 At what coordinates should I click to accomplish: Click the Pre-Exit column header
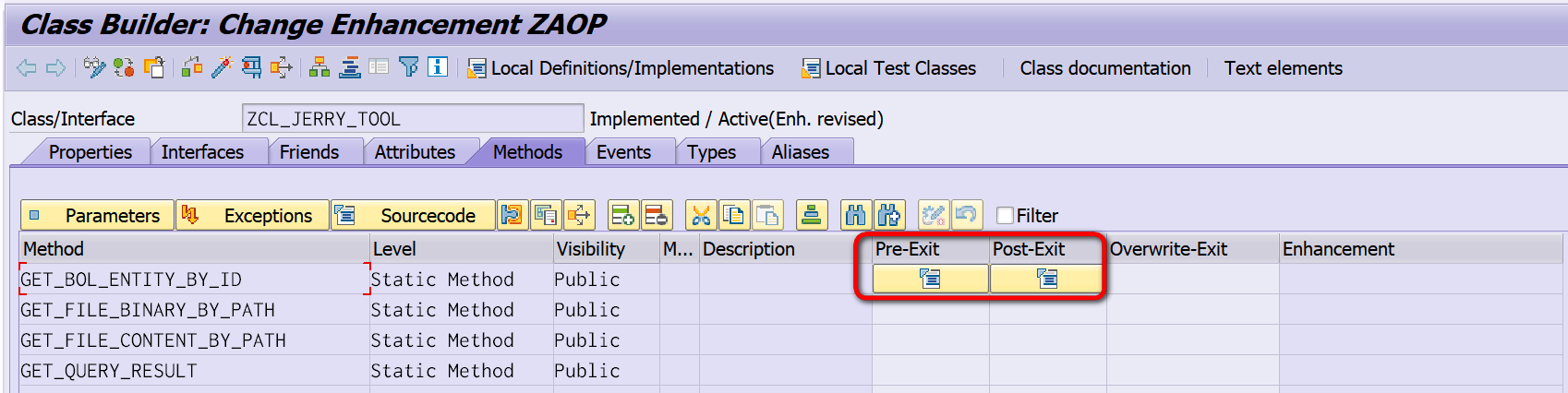(x=930, y=249)
